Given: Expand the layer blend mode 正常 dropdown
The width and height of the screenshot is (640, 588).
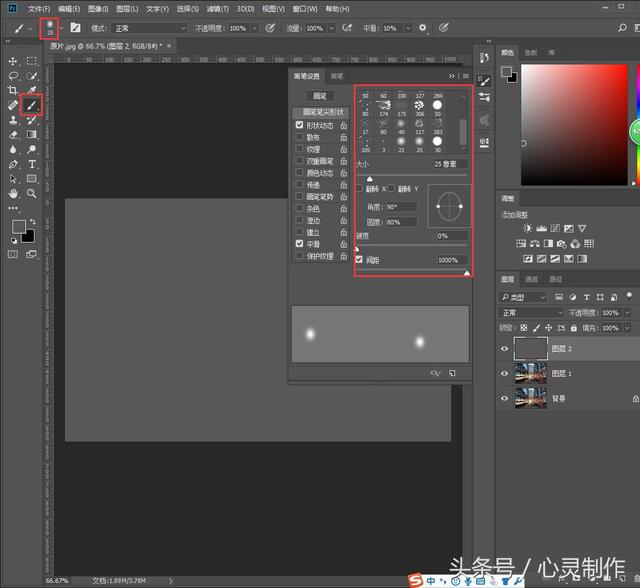Looking at the screenshot, I should pos(532,312).
